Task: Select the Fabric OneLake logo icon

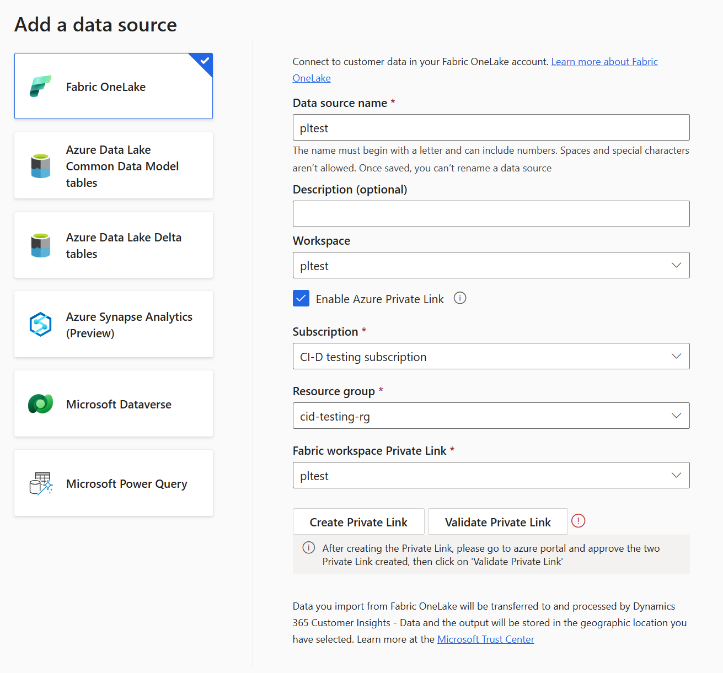Action: [41, 86]
